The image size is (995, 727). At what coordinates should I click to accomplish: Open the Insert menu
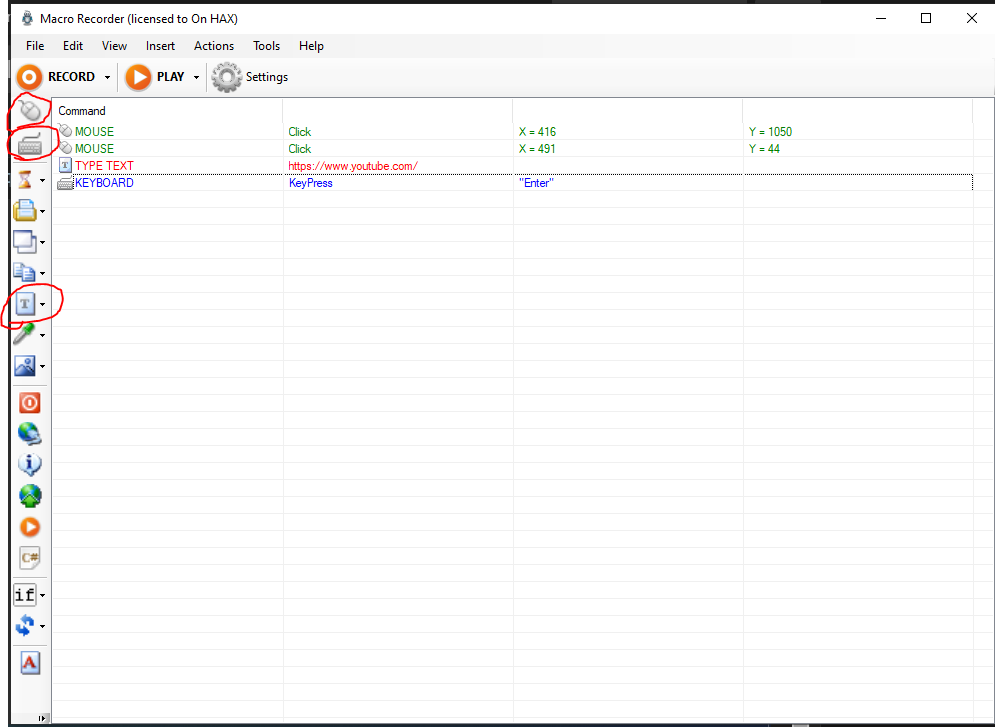click(161, 46)
